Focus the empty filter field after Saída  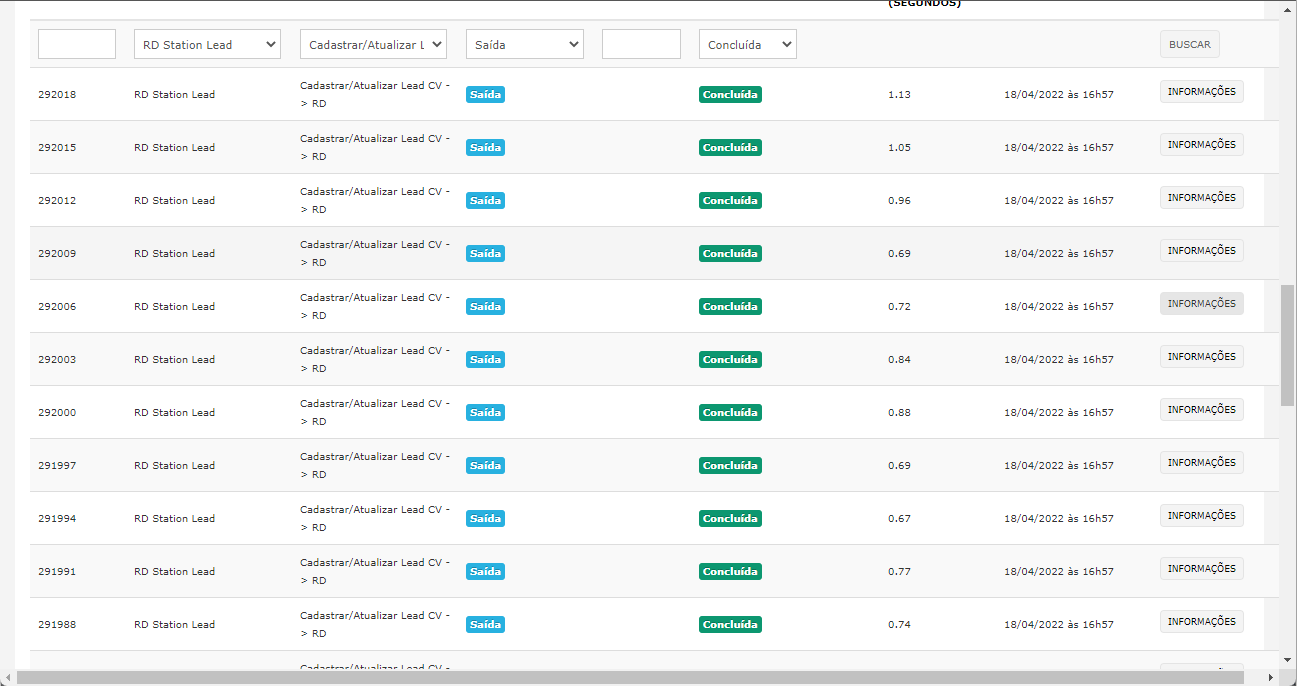(641, 44)
